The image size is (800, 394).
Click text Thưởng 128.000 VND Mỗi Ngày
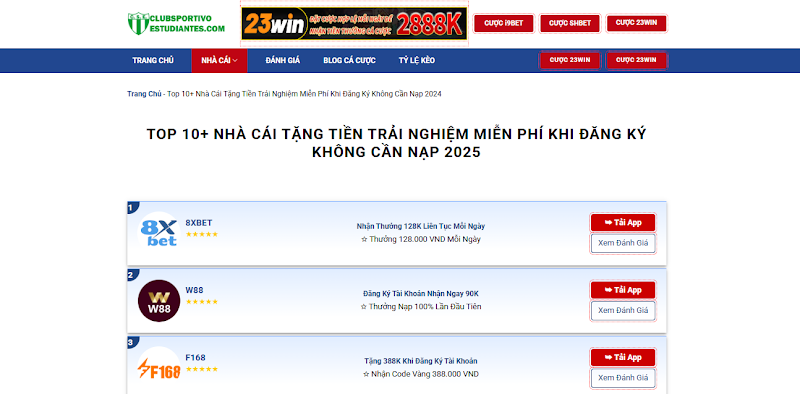[x=421, y=239]
